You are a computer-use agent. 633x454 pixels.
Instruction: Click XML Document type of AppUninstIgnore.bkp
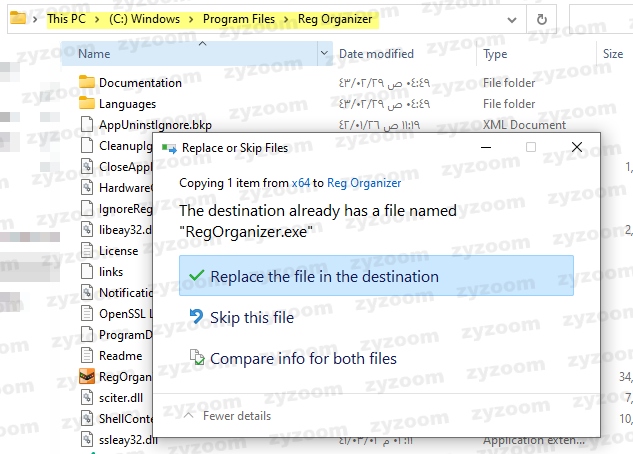coord(524,125)
